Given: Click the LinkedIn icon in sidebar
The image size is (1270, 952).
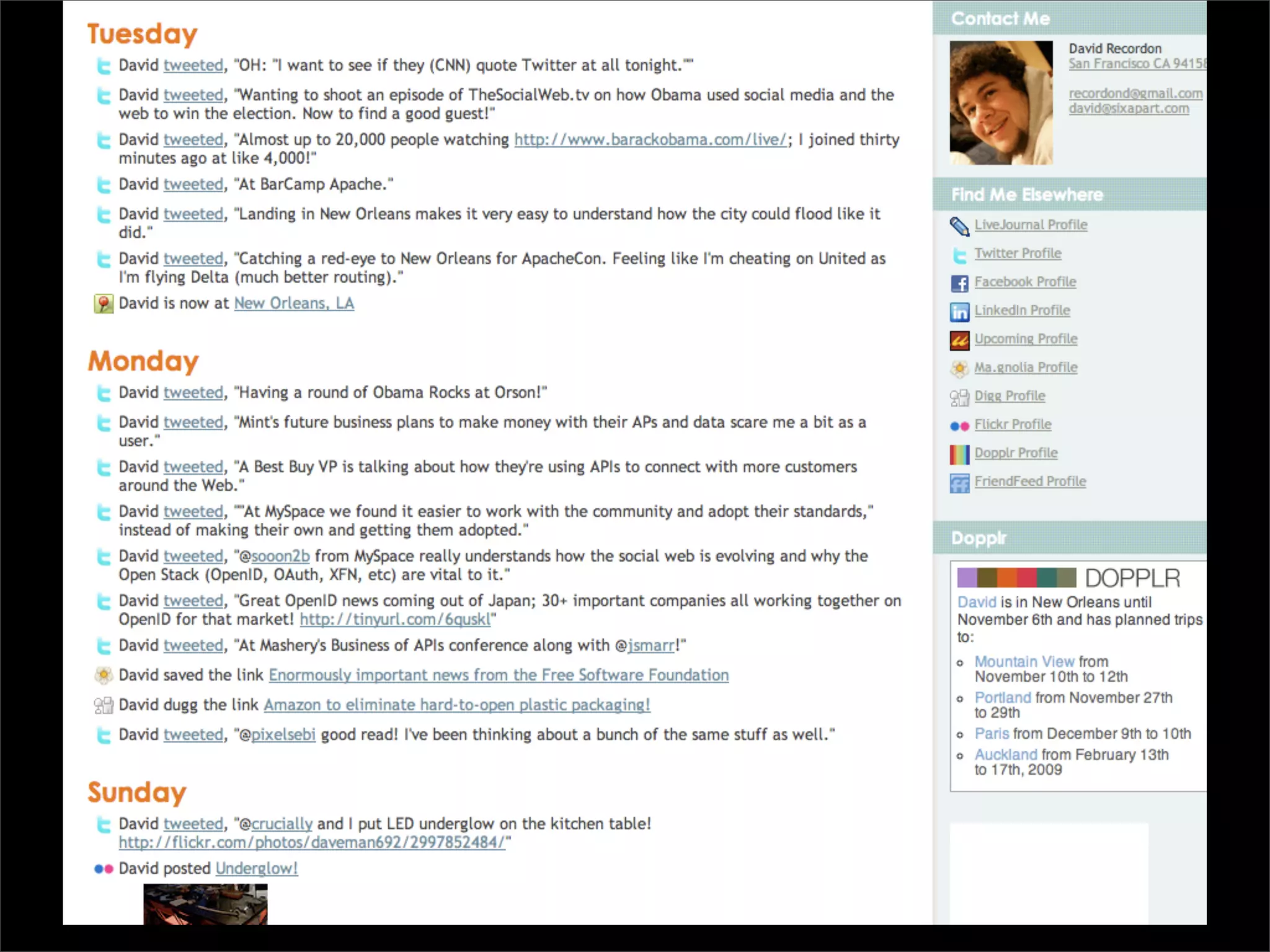Looking at the screenshot, I should coord(959,312).
